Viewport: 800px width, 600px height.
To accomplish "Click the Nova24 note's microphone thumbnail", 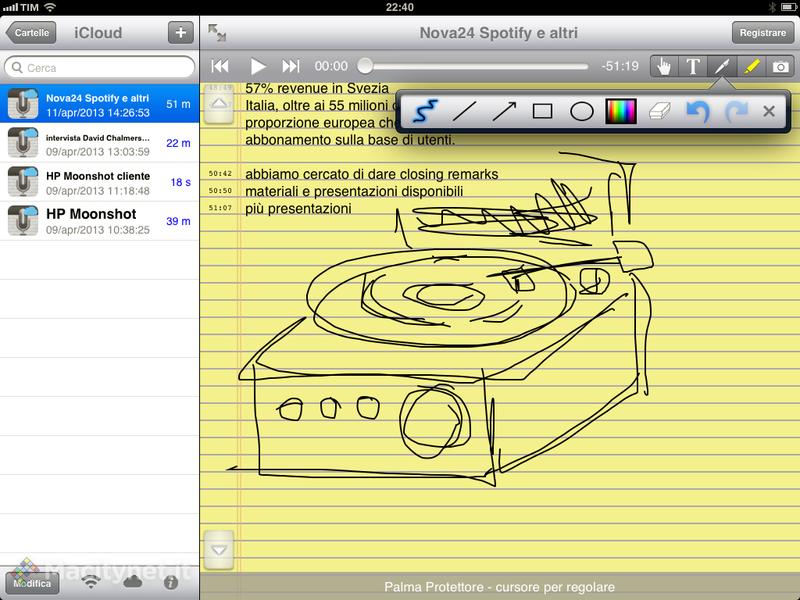I will (23, 104).
